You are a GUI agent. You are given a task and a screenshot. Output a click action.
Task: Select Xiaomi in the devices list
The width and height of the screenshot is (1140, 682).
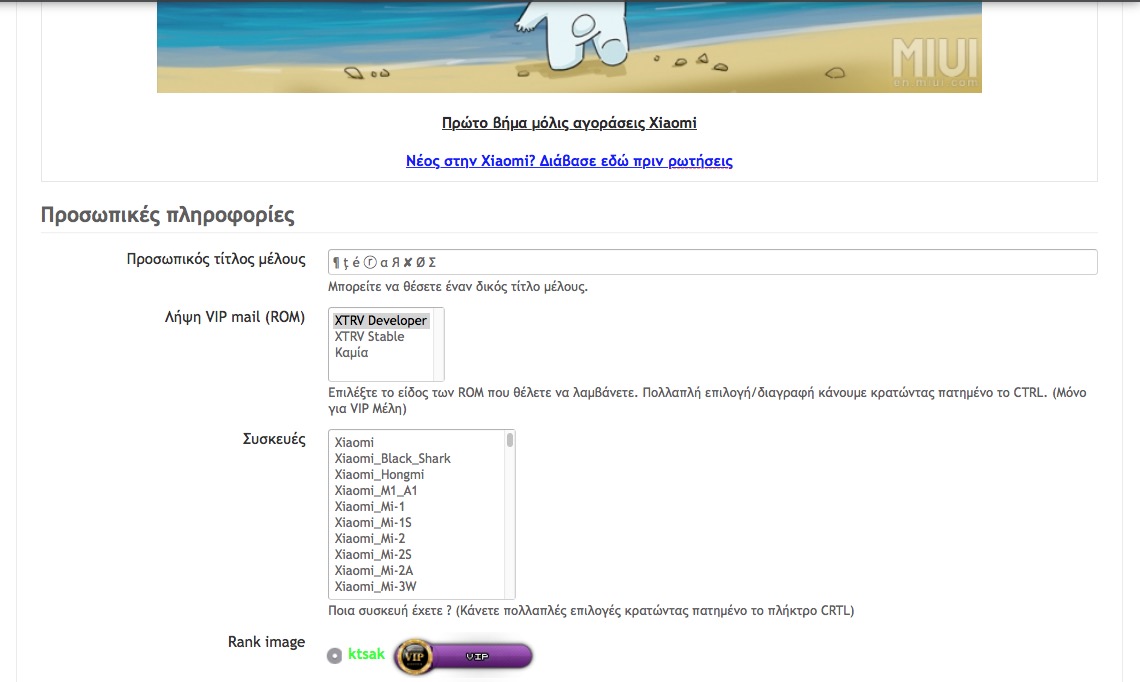tap(354, 443)
